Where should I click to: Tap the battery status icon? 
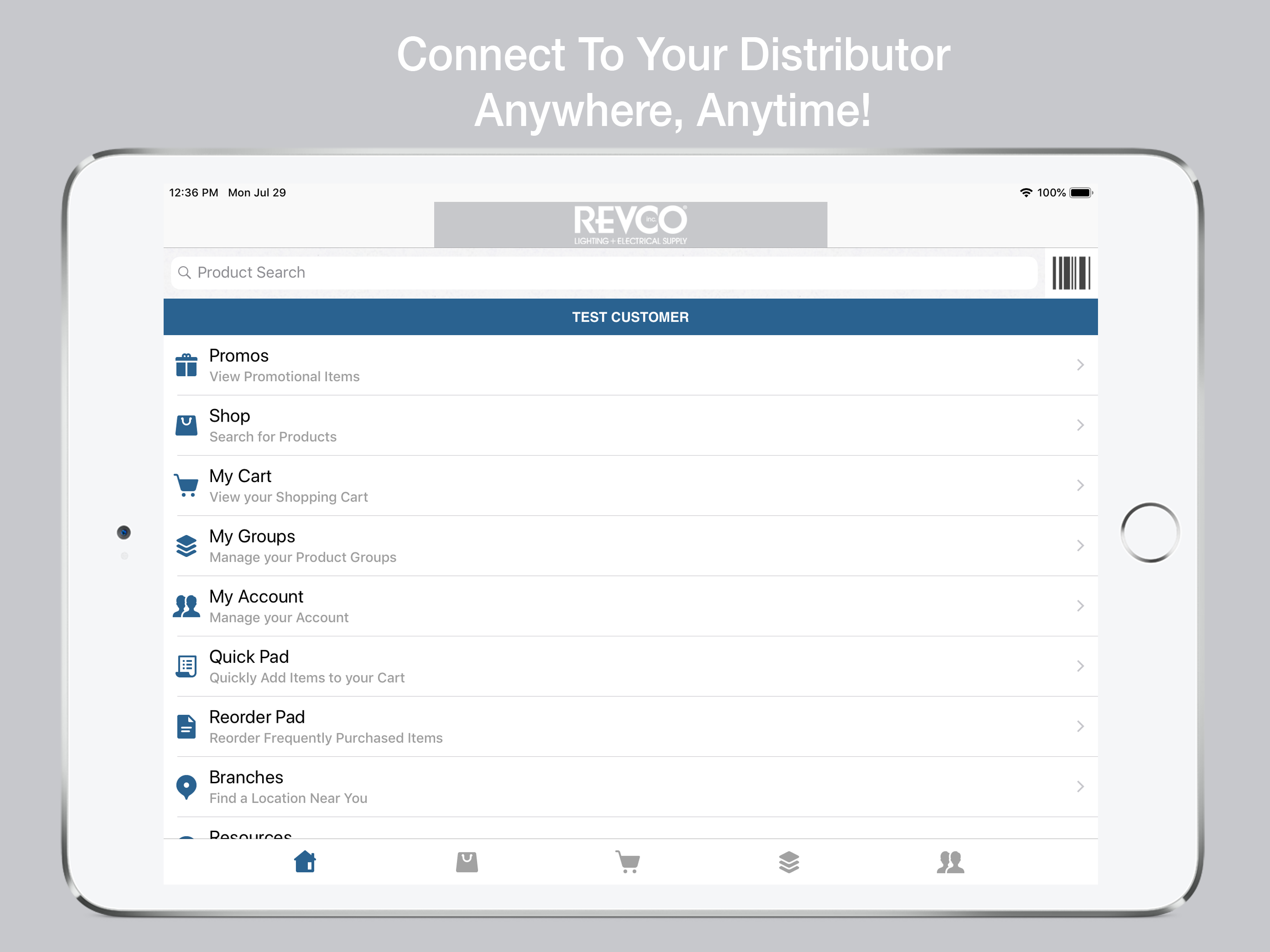click(x=1081, y=193)
